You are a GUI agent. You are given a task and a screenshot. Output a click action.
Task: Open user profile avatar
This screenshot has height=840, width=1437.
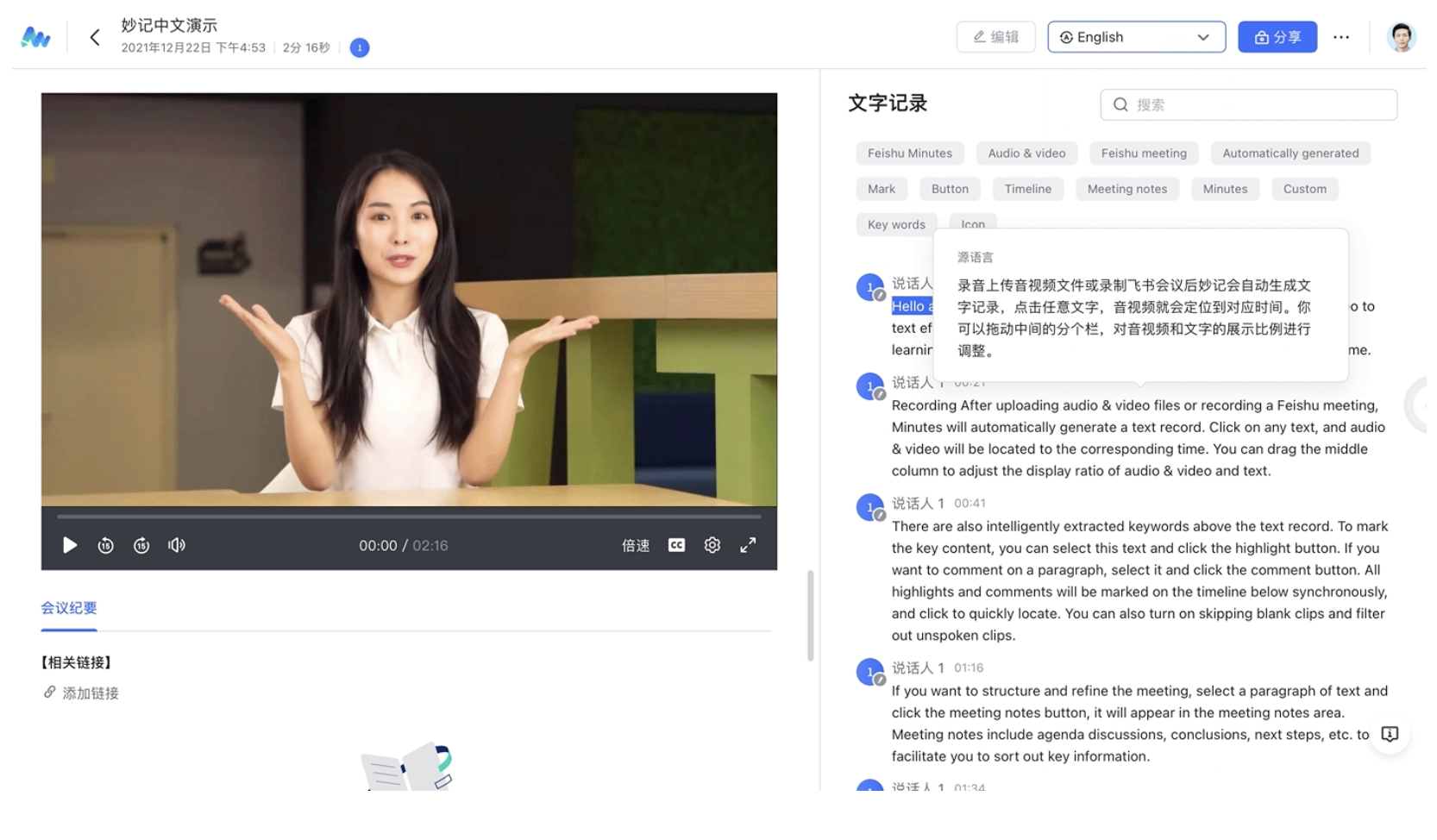[1401, 37]
